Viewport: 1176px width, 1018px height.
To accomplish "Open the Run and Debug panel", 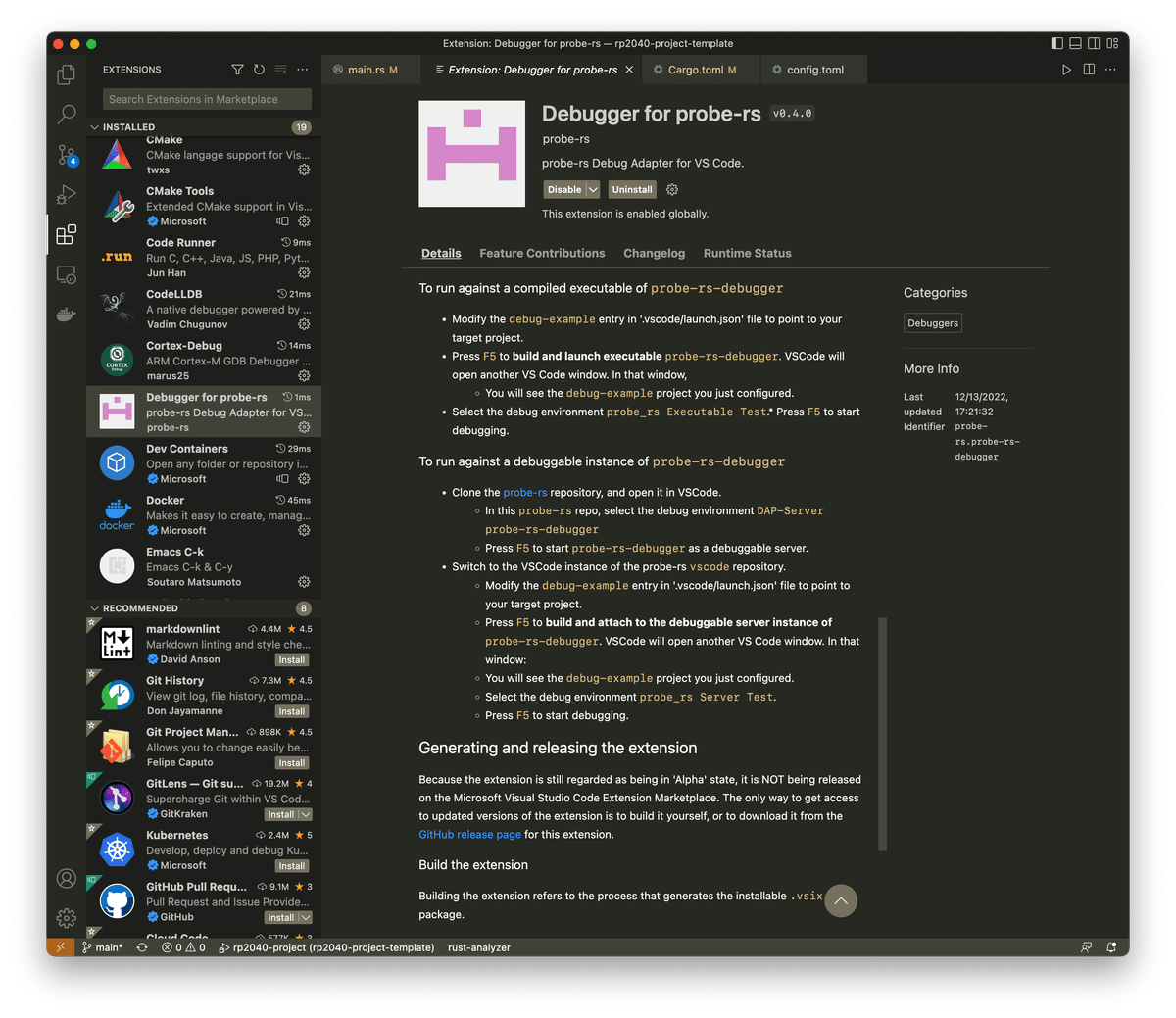I will click(x=66, y=194).
